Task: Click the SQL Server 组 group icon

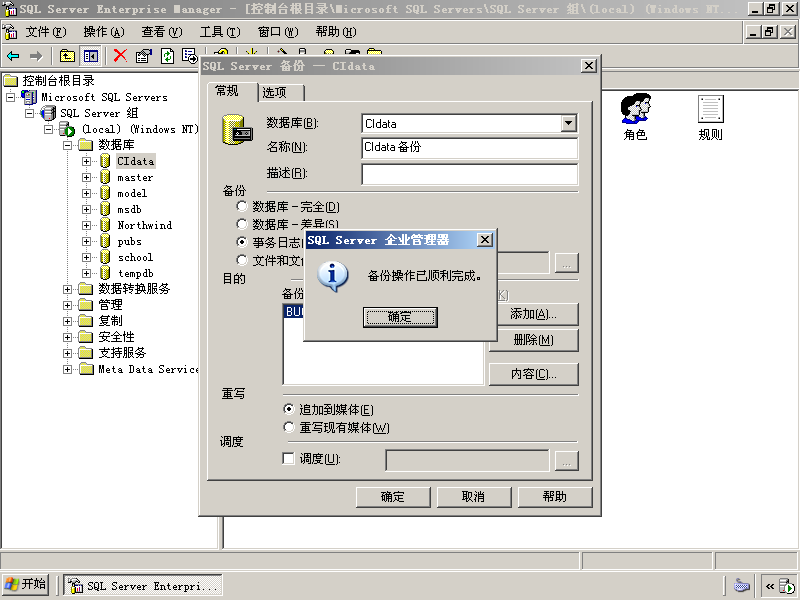Action: point(48,113)
